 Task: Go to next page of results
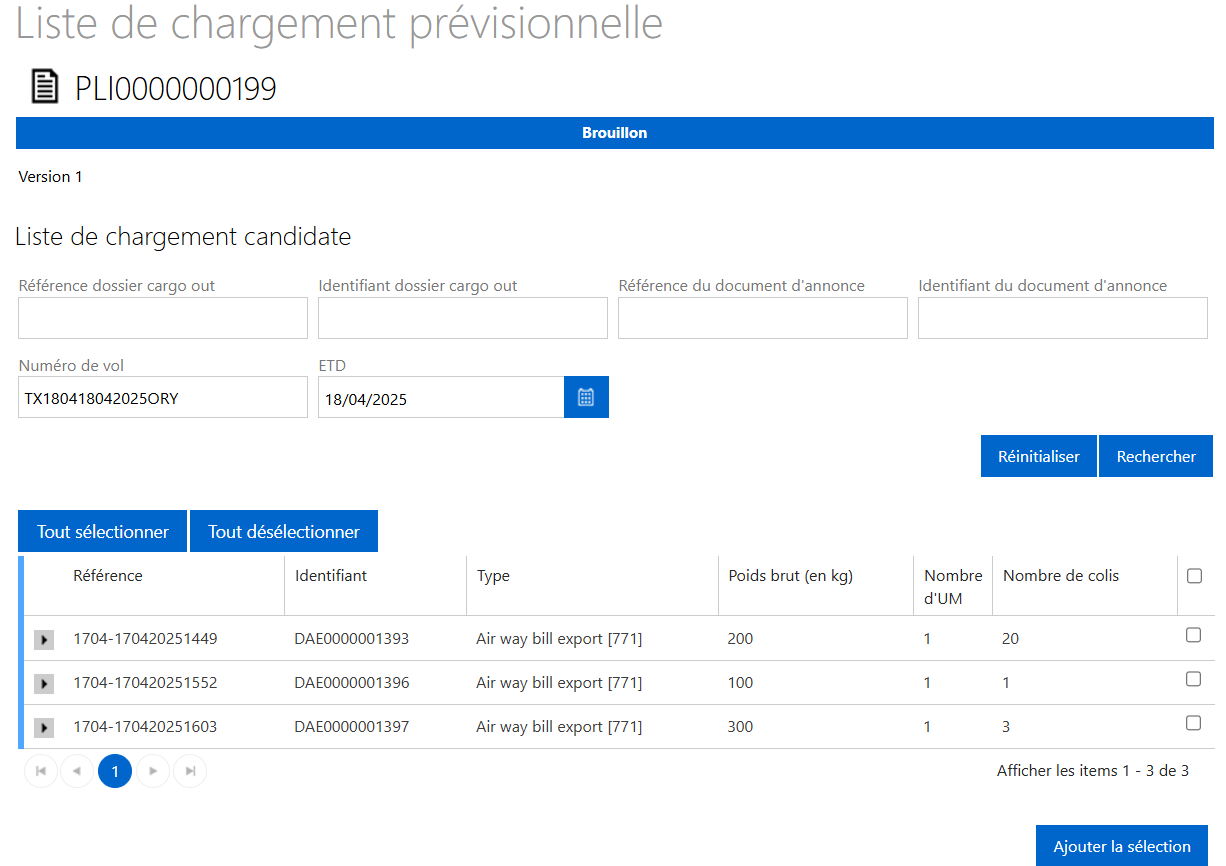[x=153, y=771]
